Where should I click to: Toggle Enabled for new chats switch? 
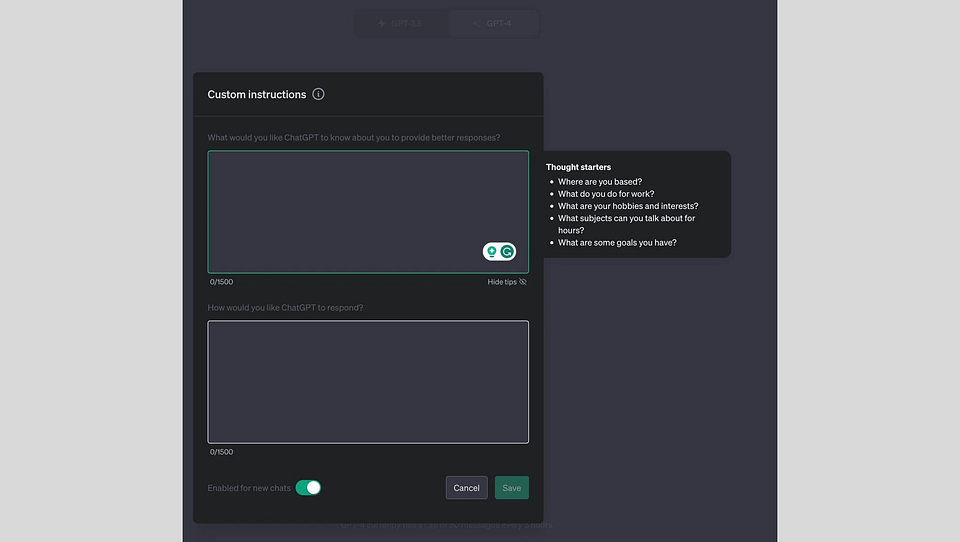(308, 487)
